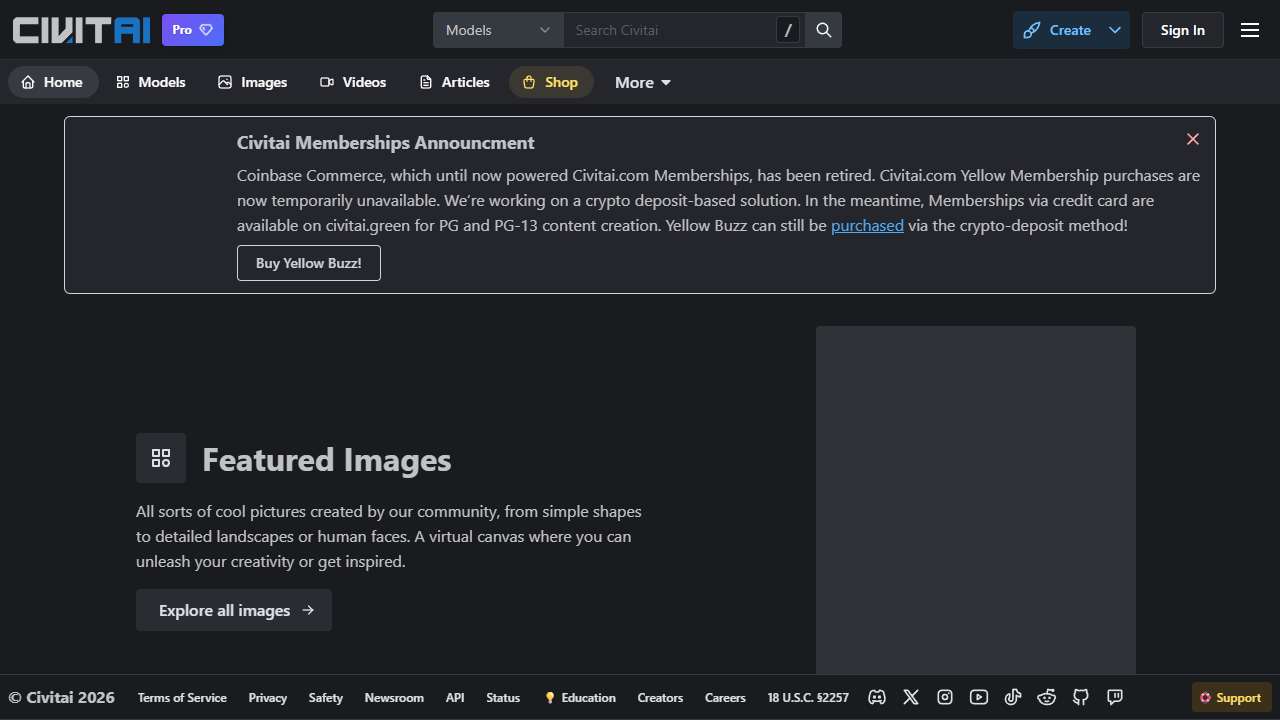Expand the More navigation menu

(x=643, y=82)
